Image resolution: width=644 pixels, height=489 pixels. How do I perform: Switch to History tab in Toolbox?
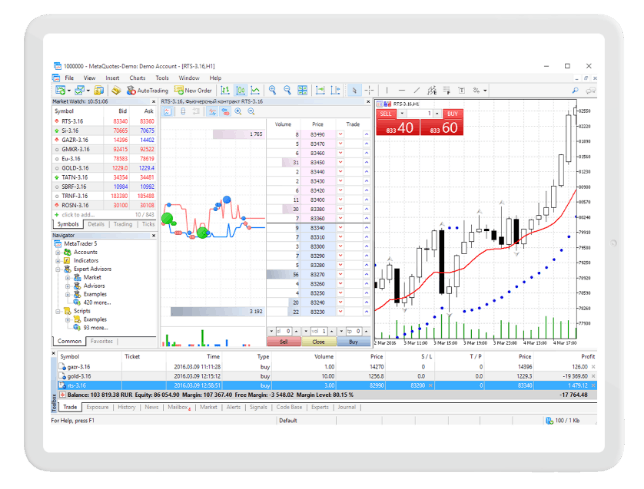[126, 407]
